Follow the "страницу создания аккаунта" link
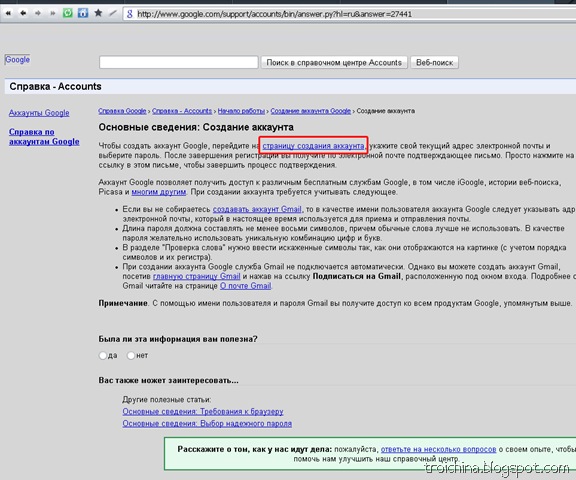 coord(313,146)
